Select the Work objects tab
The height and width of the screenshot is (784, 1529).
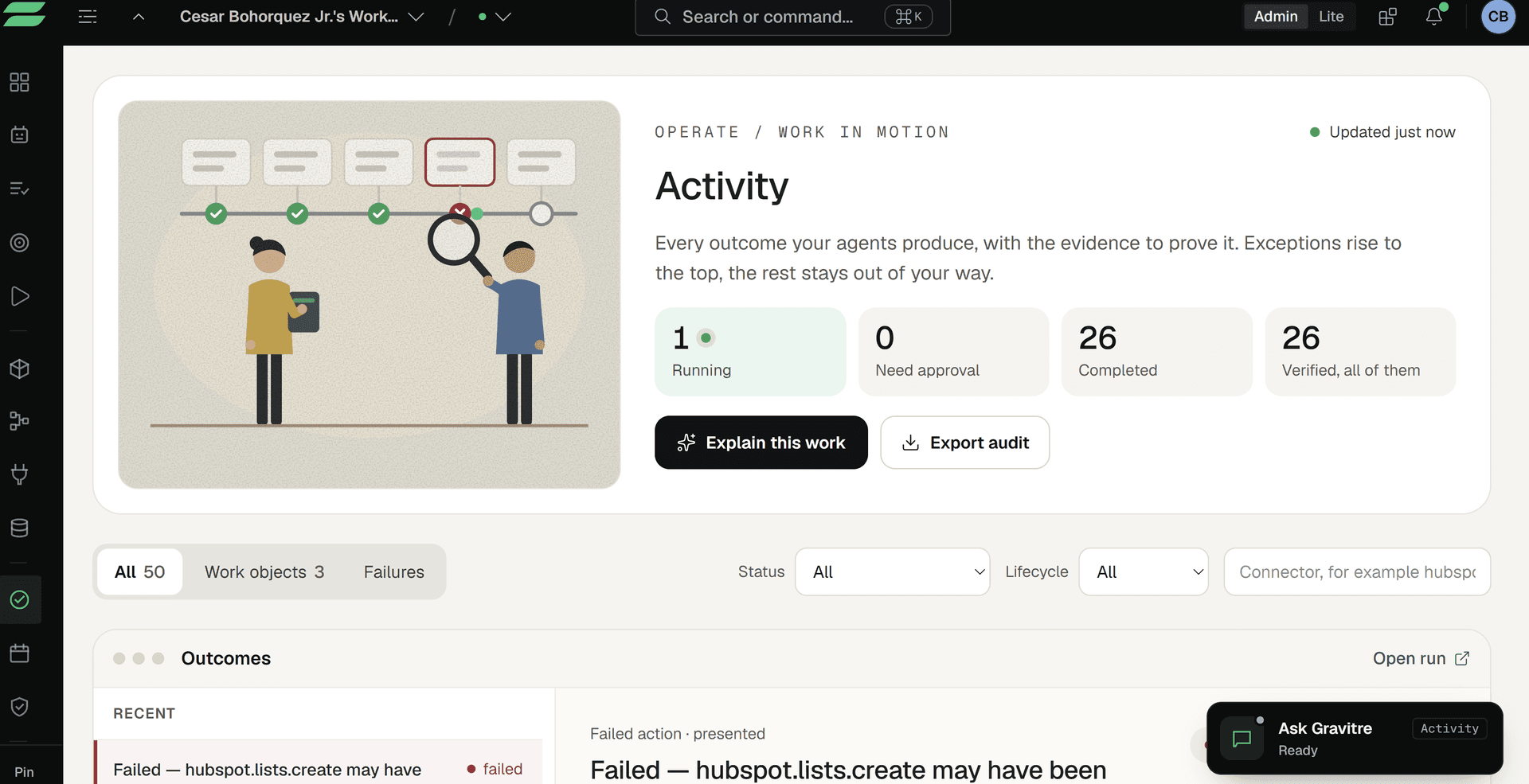264,571
